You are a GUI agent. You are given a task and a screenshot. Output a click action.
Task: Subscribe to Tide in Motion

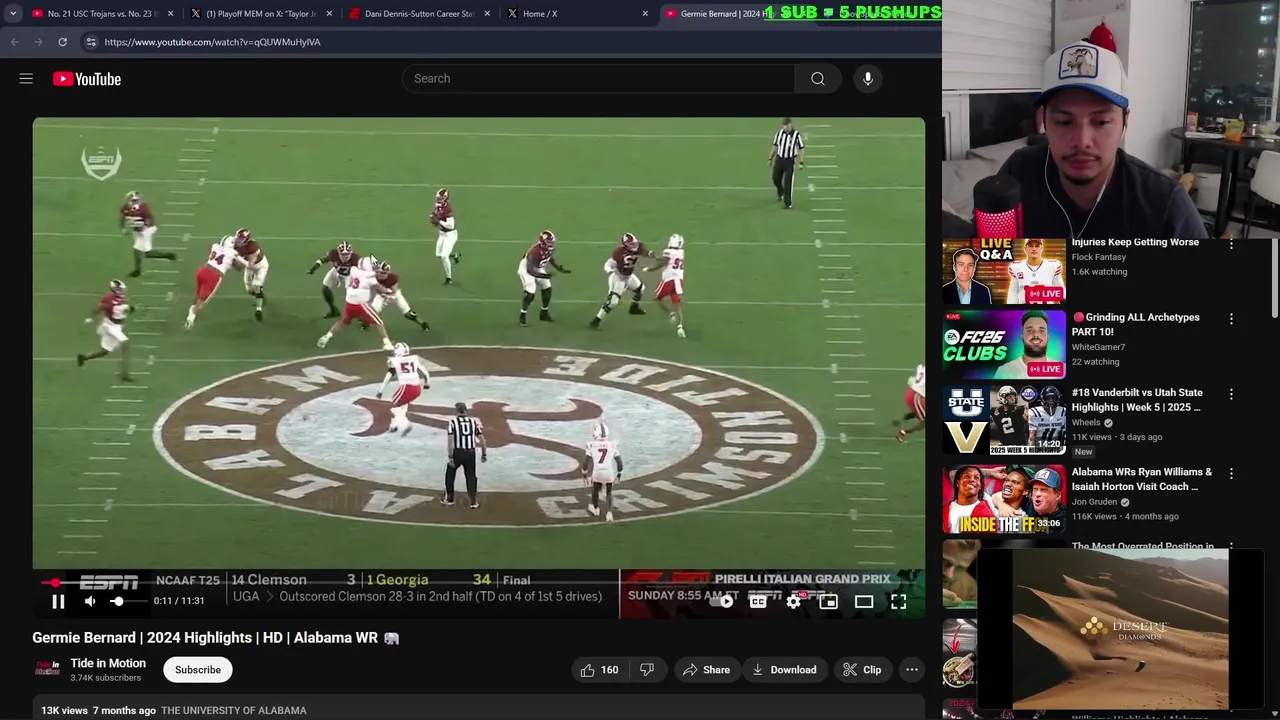point(198,670)
